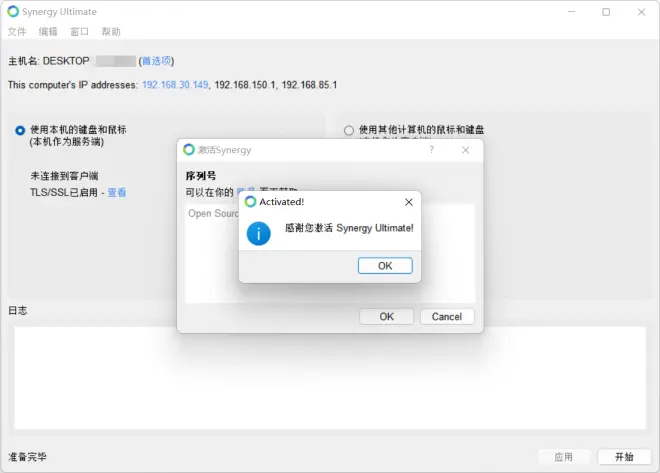Open the 首选项 preferences link

(x=156, y=61)
